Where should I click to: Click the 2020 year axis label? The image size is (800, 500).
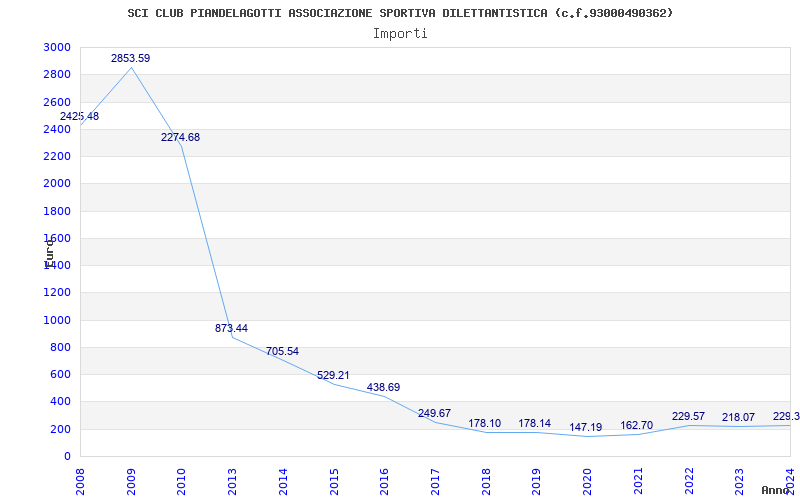pyautogui.click(x=587, y=478)
